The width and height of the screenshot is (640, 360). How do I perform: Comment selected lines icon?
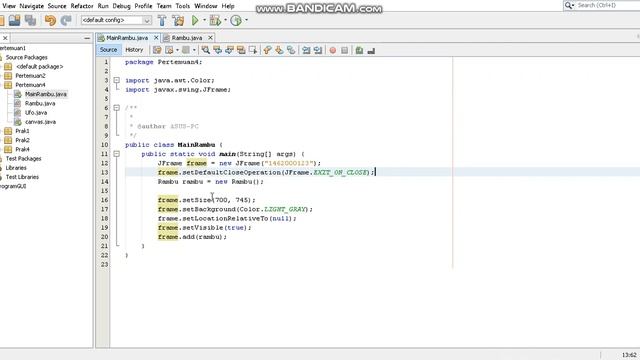tap(359, 50)
